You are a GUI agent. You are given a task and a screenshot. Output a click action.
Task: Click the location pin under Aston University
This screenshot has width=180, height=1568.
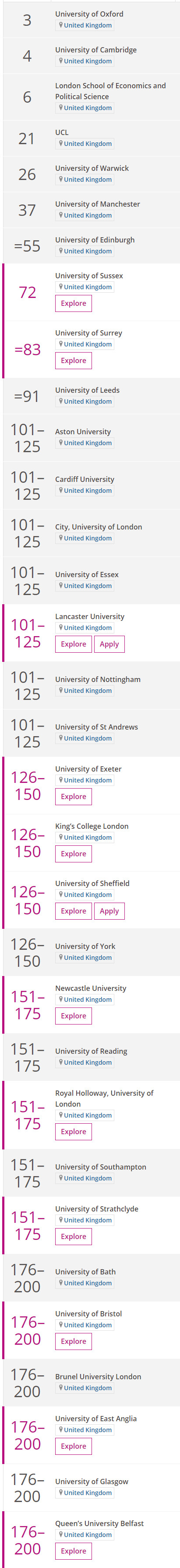(x=60, y=443)
